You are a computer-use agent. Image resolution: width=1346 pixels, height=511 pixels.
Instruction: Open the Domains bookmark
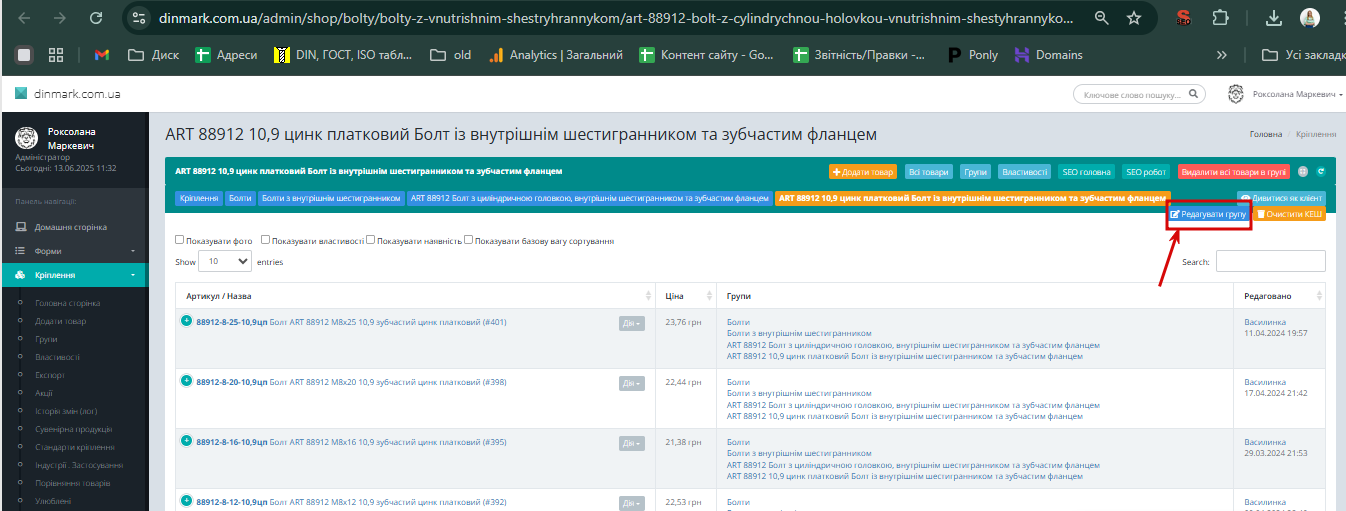(x=1048, y=55)
